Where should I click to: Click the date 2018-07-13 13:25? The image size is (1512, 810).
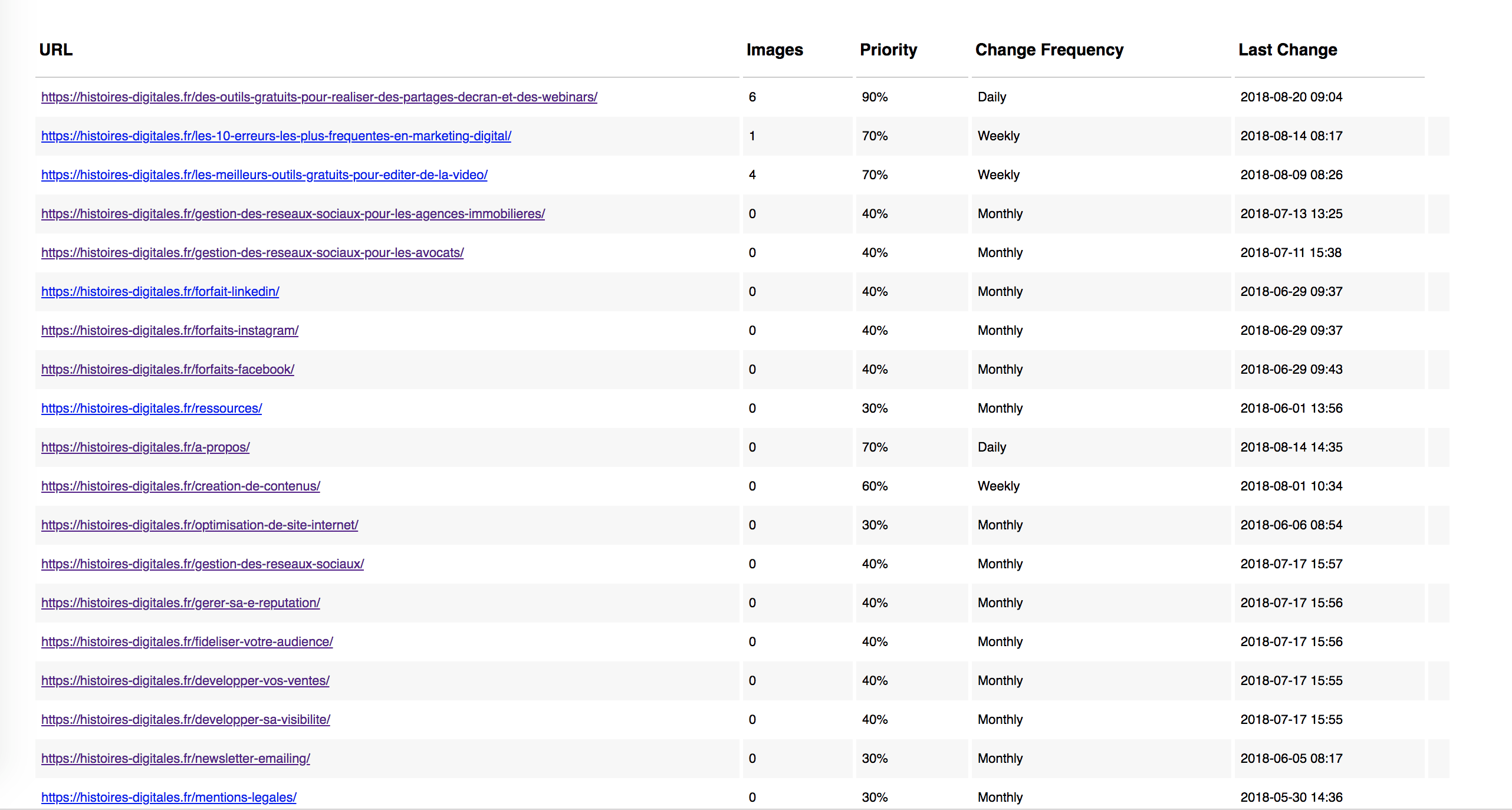coord(1291,213)
